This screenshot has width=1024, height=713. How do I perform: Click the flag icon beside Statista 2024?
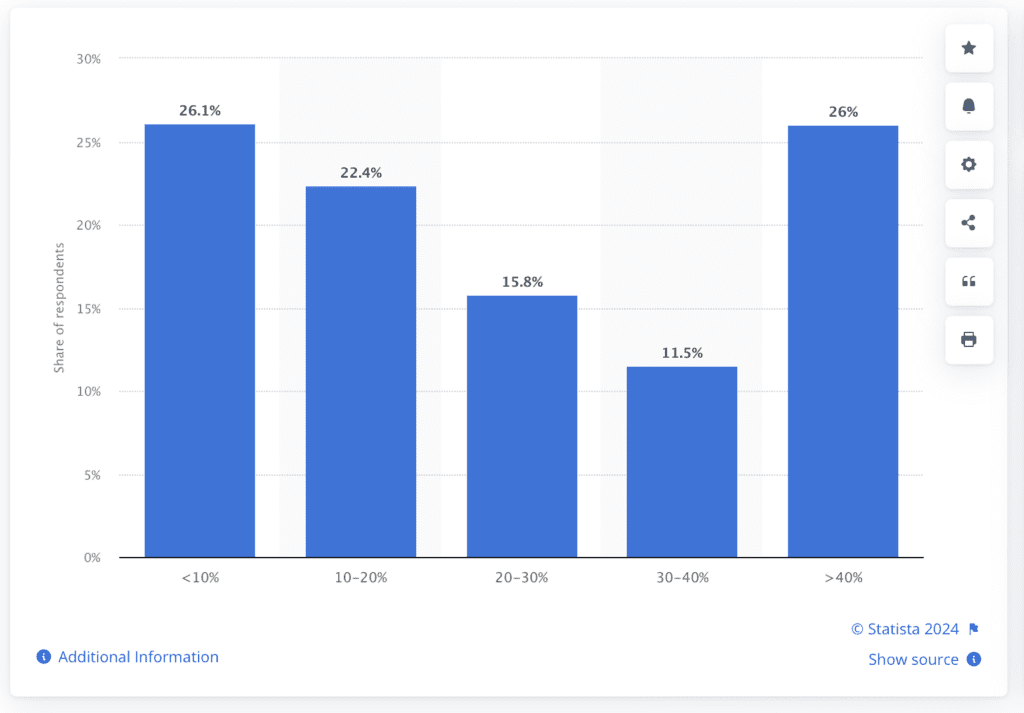(974, 629)
